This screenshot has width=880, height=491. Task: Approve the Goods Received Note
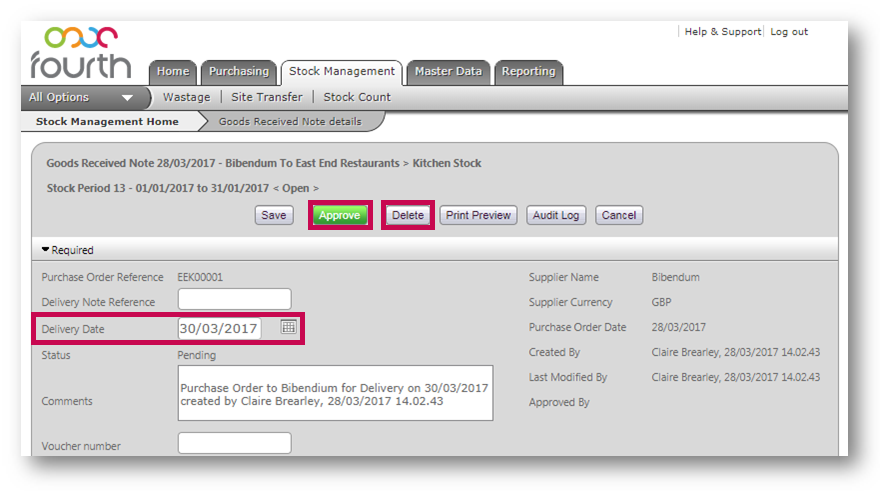pyautogui.click(x=339, y=215)
